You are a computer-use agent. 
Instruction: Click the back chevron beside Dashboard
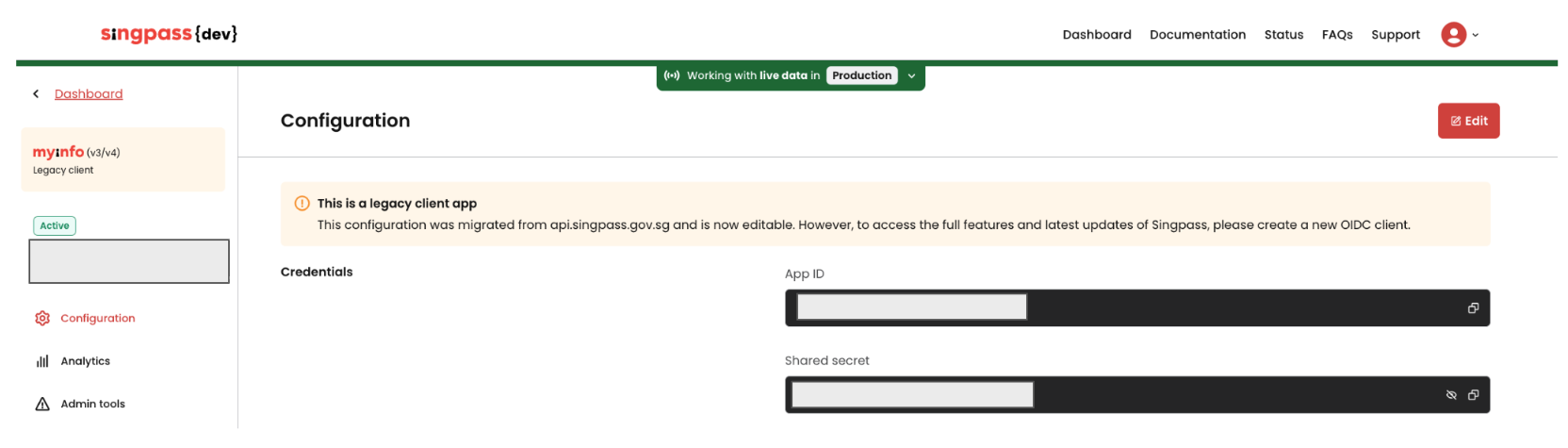pos(36,94)
